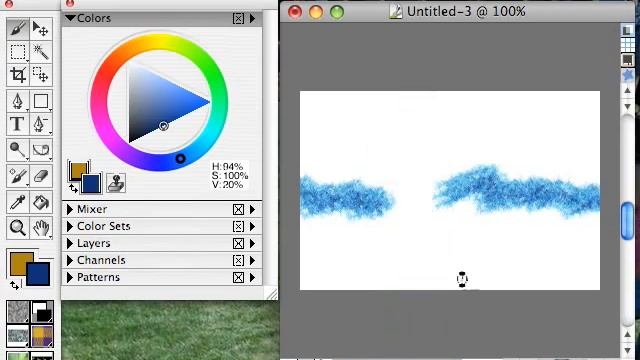640x360 pixels.
Task: Expand the Color Sets palette
Action: click(x=70, y=227)
